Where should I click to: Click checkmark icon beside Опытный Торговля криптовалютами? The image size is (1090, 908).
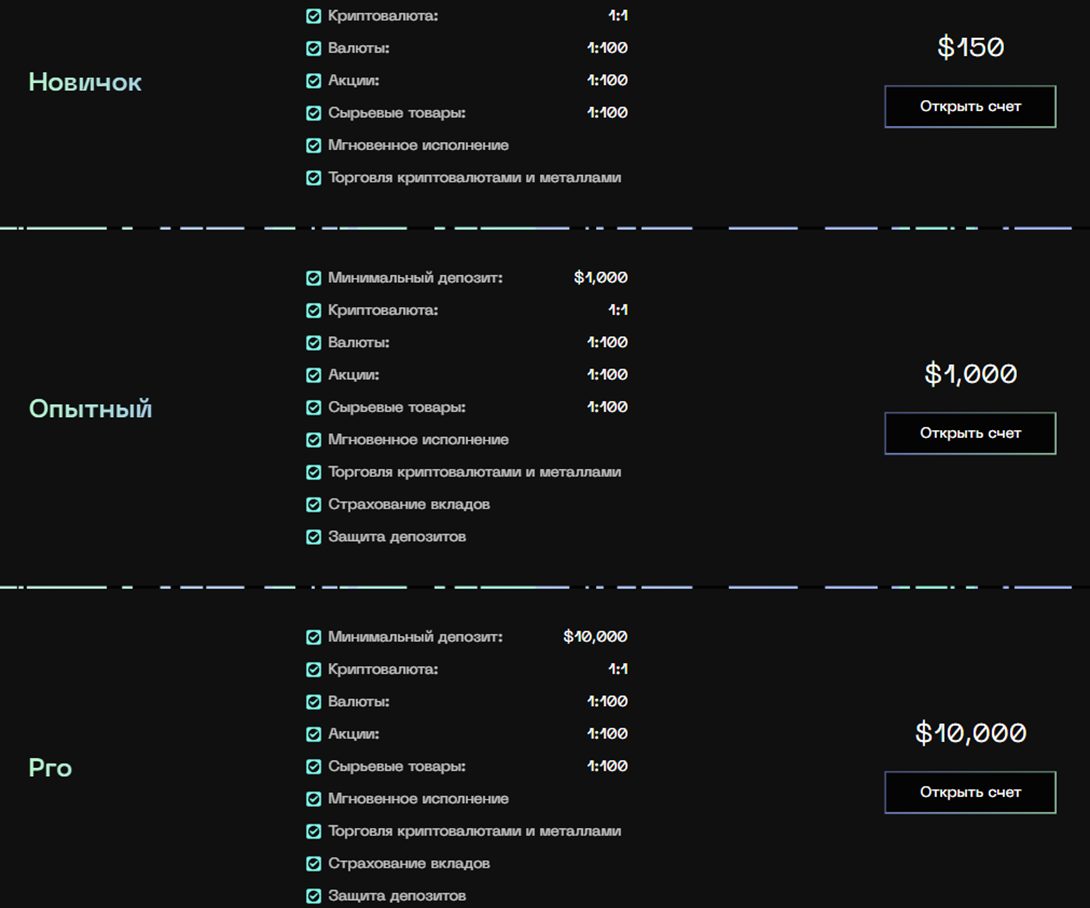coord(314,472)
